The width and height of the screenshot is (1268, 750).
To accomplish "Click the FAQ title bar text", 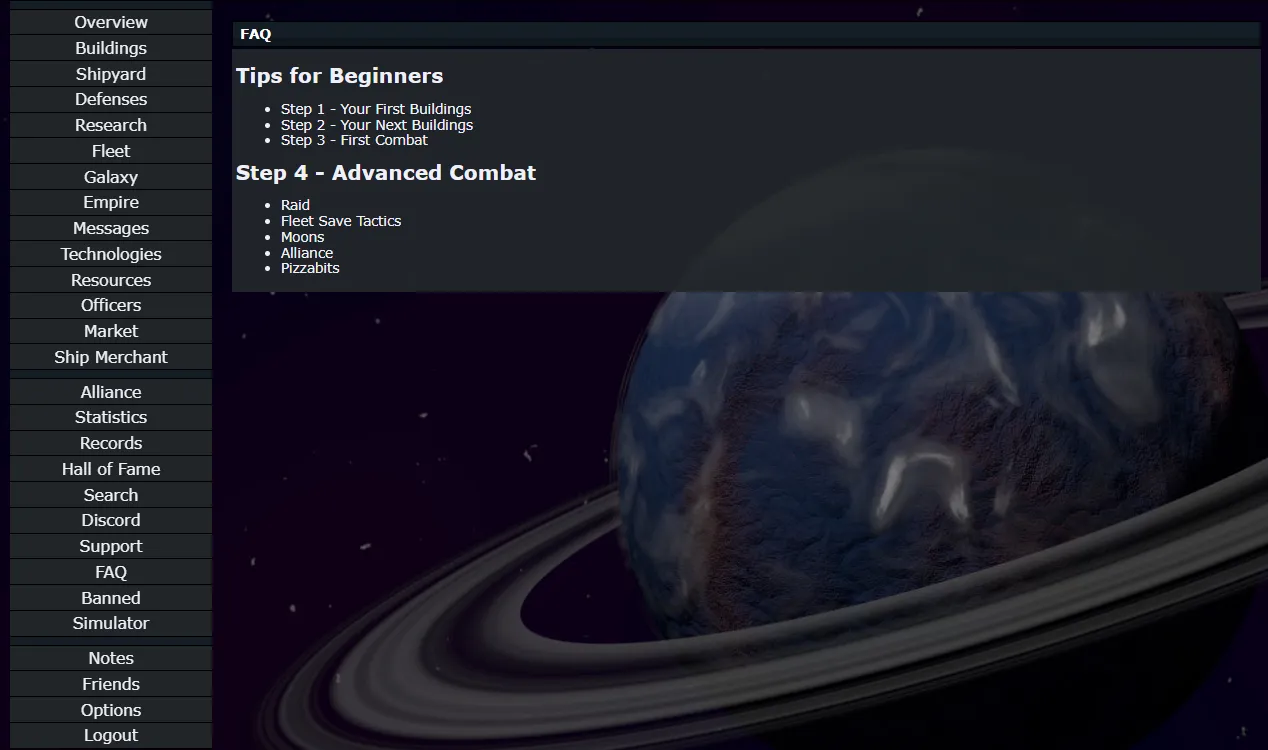I will 256,34.
